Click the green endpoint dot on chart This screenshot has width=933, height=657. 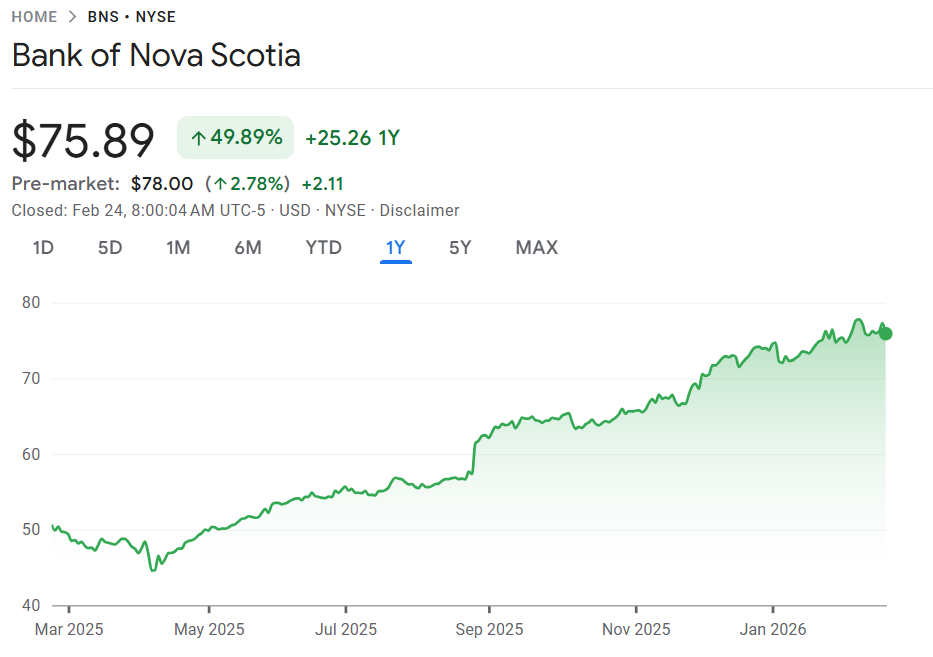click(x=886, y=333)
